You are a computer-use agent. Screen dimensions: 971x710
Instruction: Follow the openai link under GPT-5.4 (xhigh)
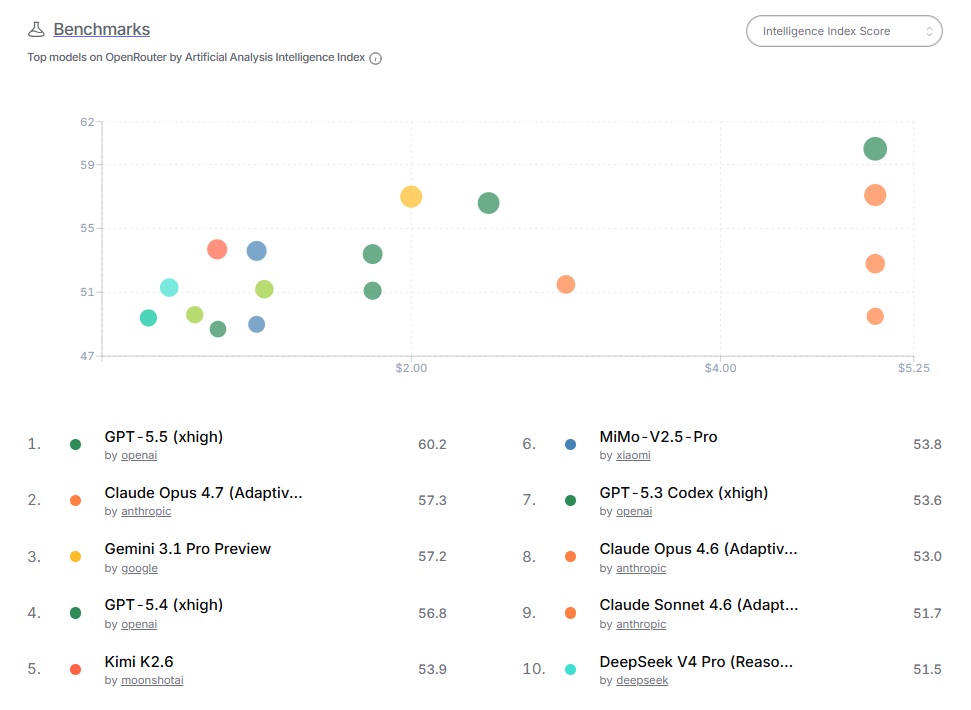(x=139, y=624)
